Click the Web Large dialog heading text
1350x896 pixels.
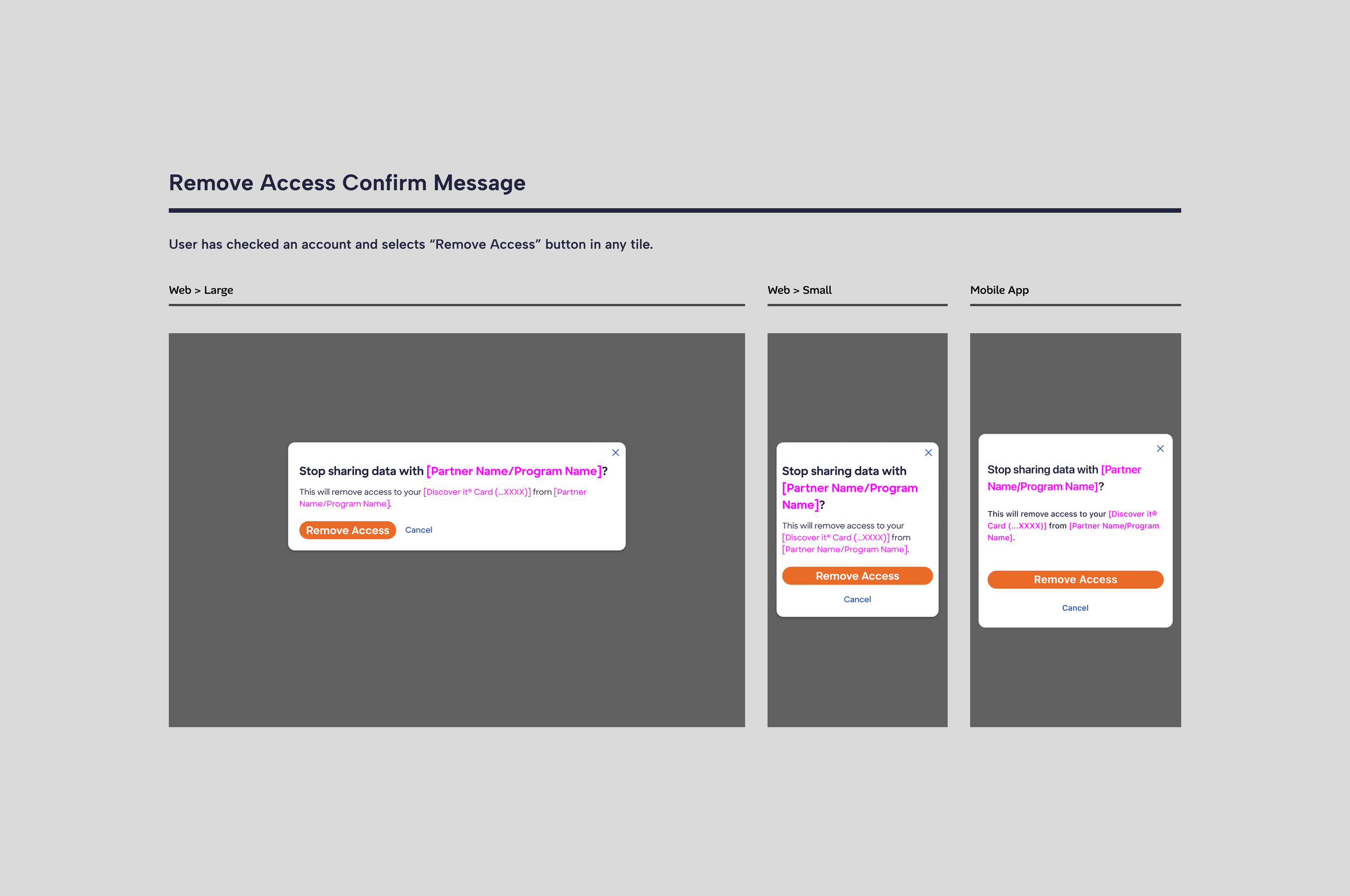(x=453, y=471)
